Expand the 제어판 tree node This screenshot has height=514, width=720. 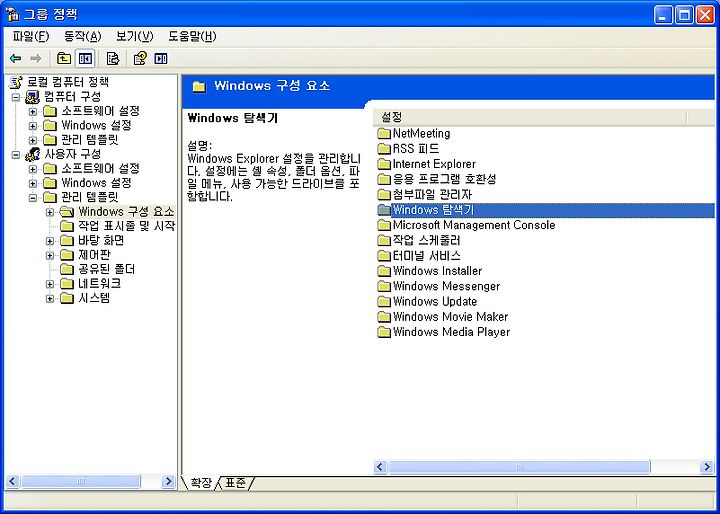pos(50,255)
